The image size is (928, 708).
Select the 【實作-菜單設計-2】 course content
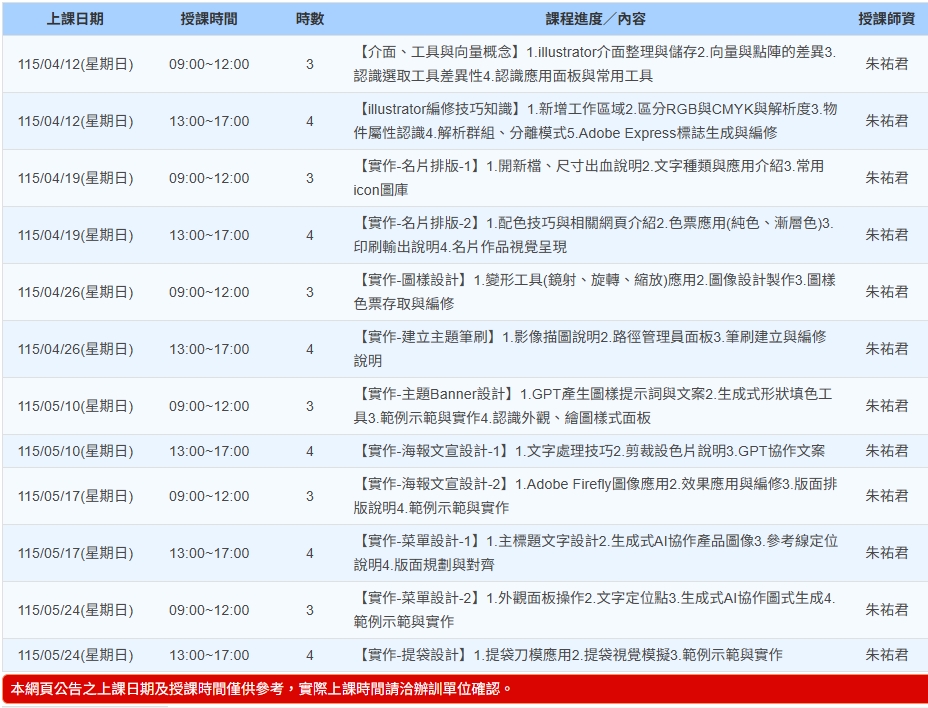[595, 610]
